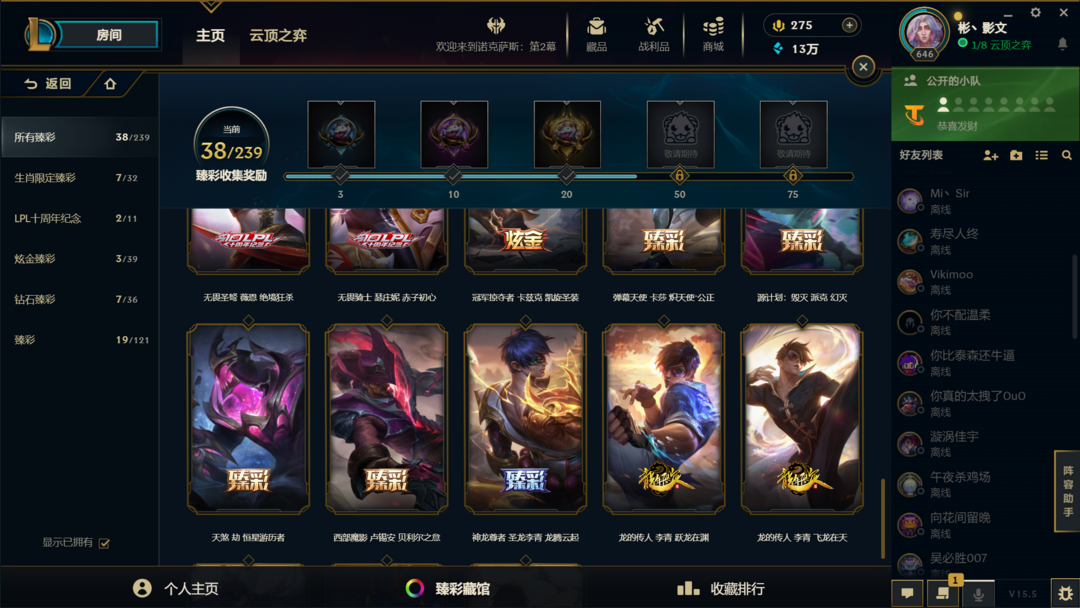Screen dimensions: 1080x608
Task: Click the 返回 back button
Action: [48, 84]
